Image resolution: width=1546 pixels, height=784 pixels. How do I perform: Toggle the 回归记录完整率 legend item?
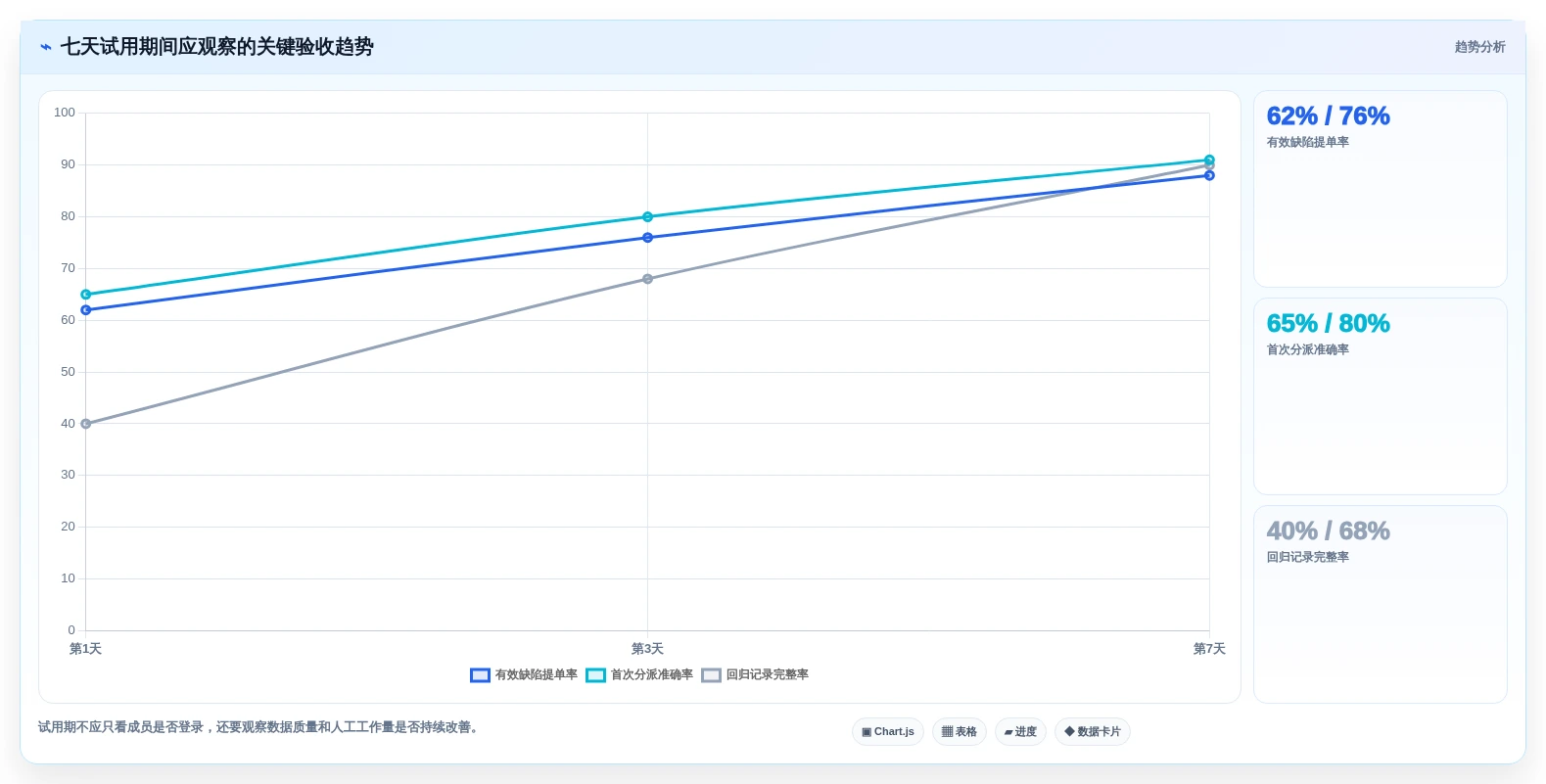click(x=755, y=675)
